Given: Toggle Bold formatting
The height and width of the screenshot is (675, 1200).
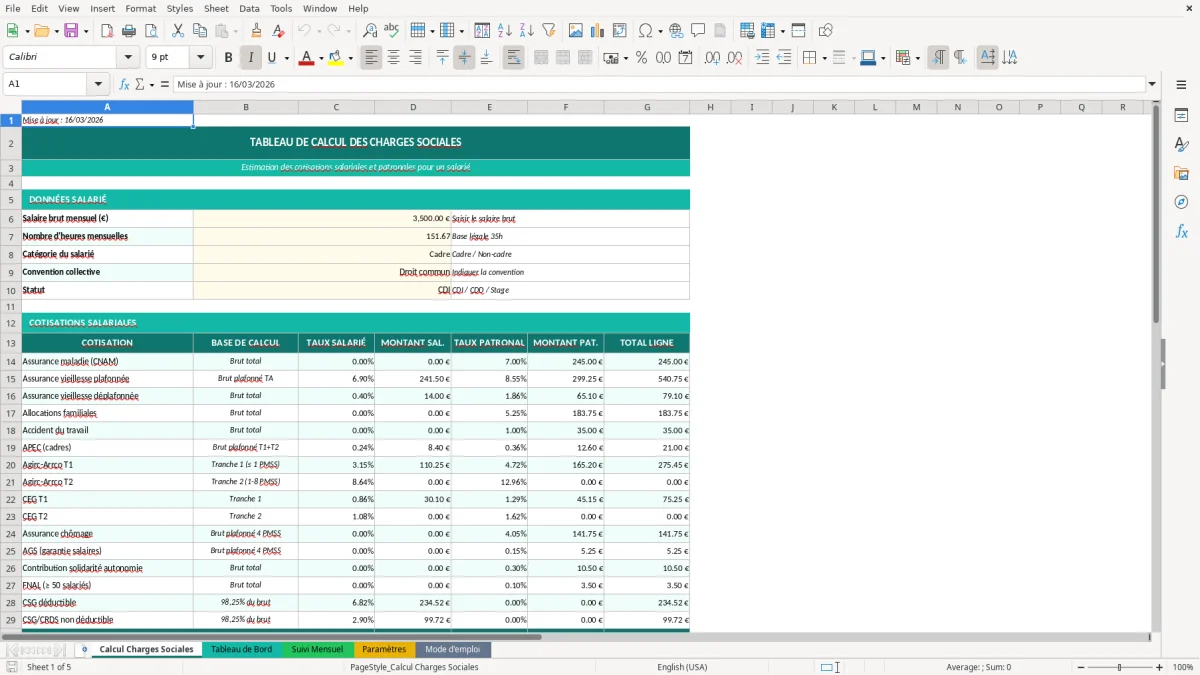Looking at the screenshot, I should (x=228, y=58).
